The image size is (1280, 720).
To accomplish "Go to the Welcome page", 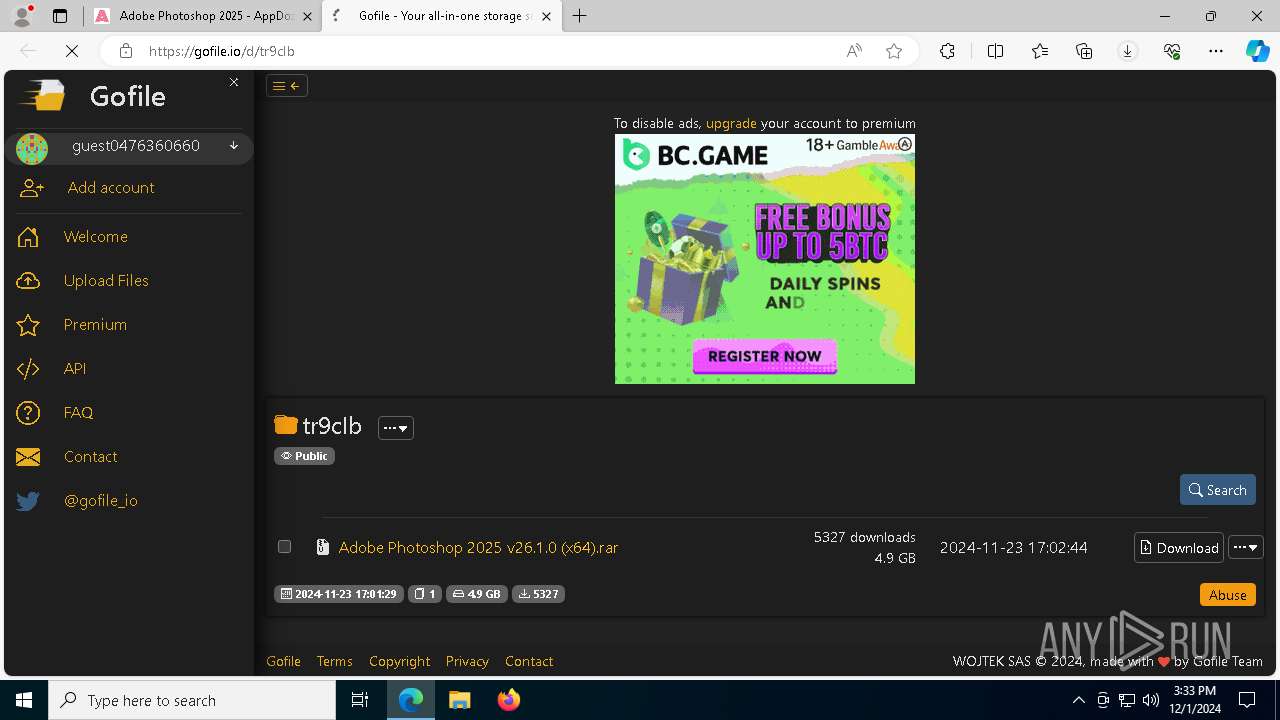I will (x=96, y=237).
